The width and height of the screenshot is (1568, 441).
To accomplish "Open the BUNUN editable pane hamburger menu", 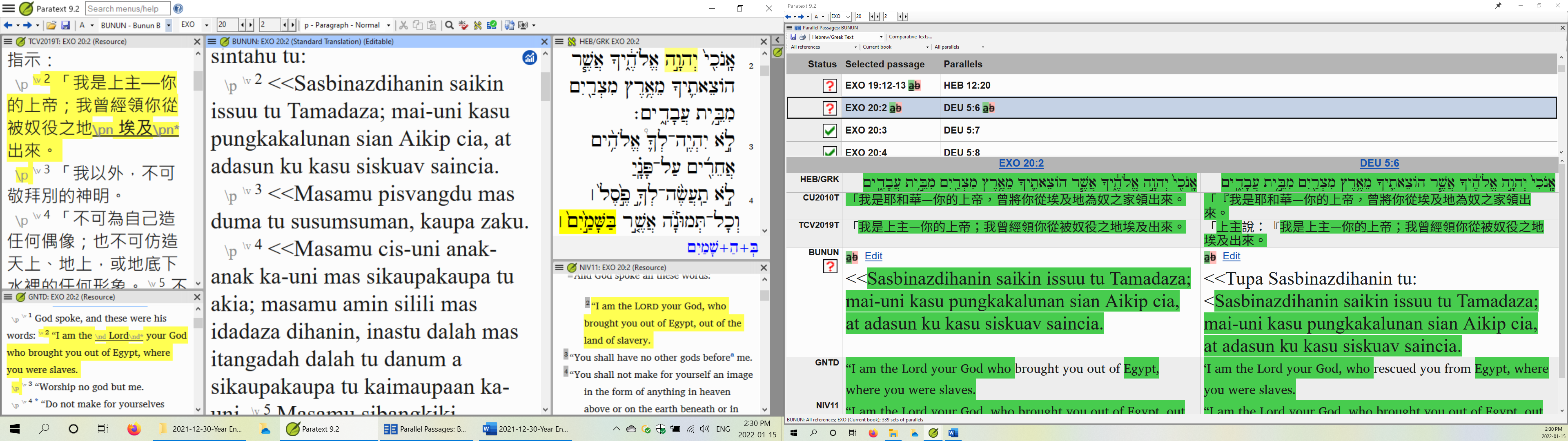I will (212, 41).
